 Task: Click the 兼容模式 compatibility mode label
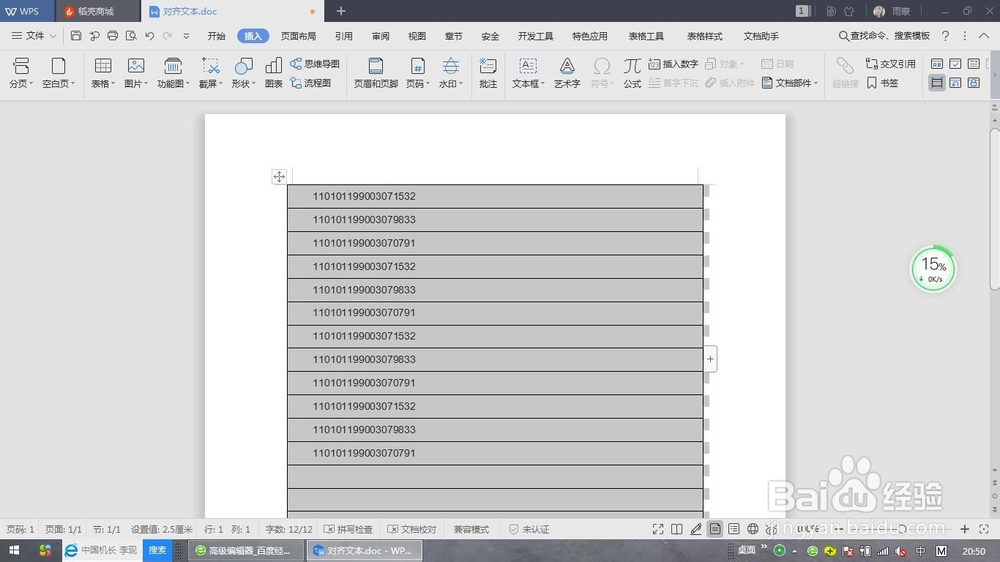click(x=471, y=529)
